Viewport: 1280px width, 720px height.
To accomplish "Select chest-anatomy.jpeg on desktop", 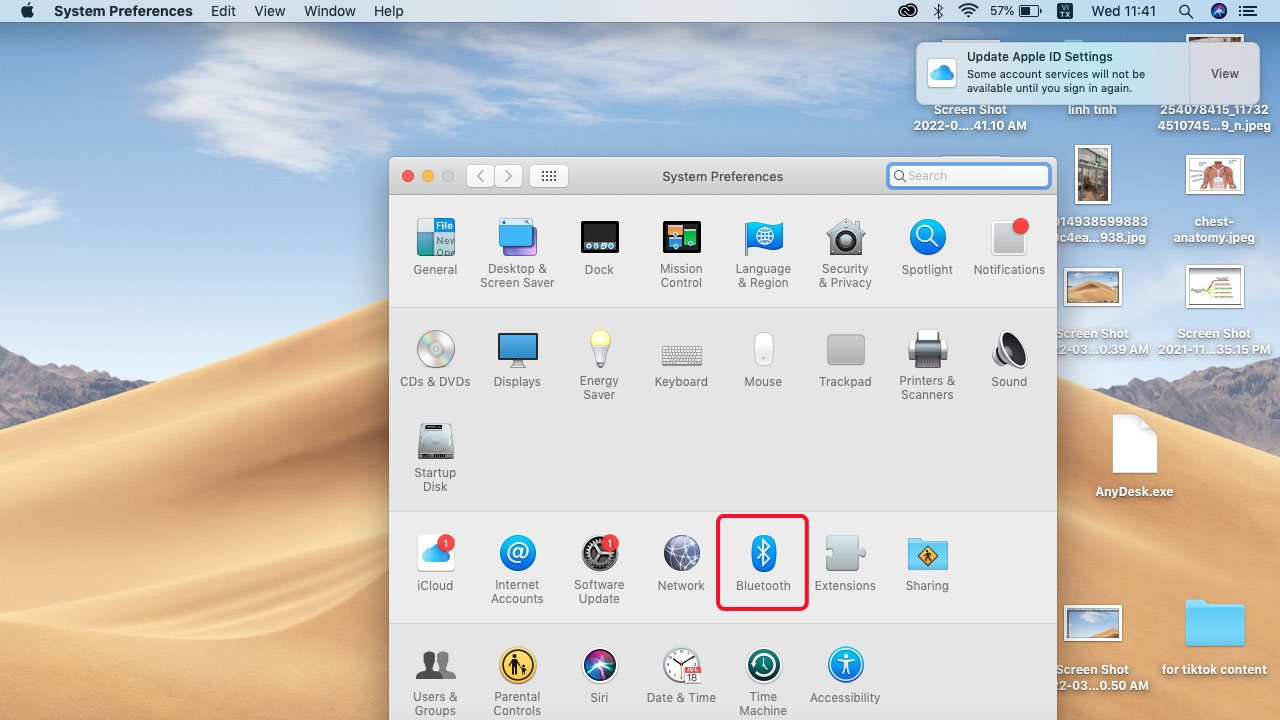I will (1214, 200).
